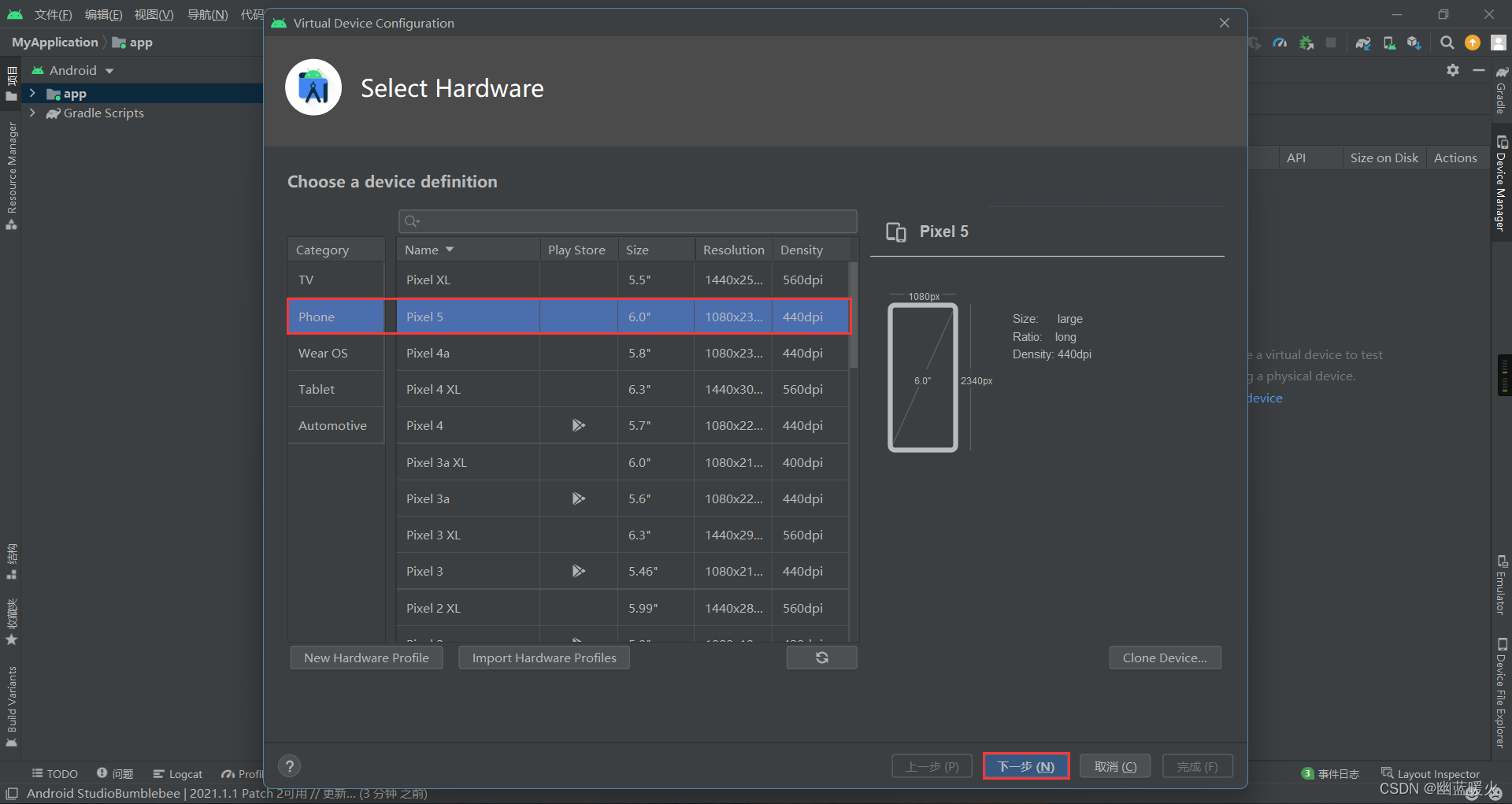Sort by Resolution column header
This screenshot has width=1512, height=804.
733,250
